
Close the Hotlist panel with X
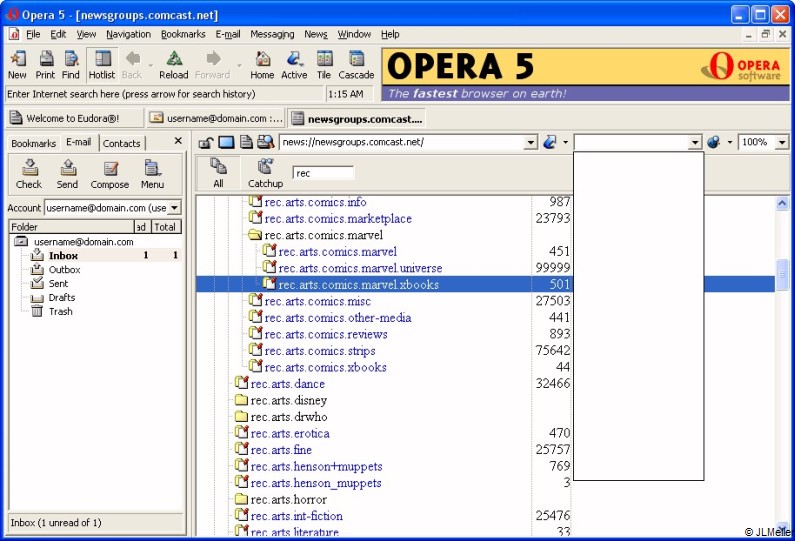pos(178,141)
